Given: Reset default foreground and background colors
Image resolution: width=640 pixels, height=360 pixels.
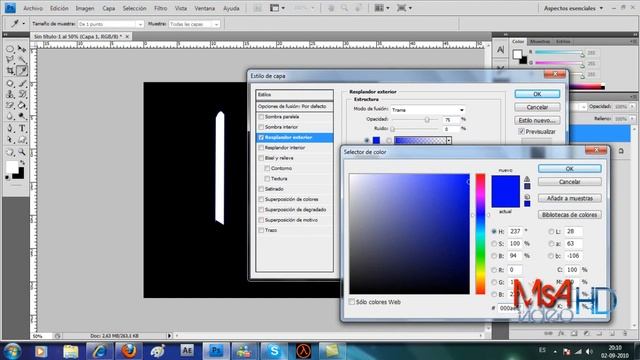Looking at the screenshot, I should point(7,178).
